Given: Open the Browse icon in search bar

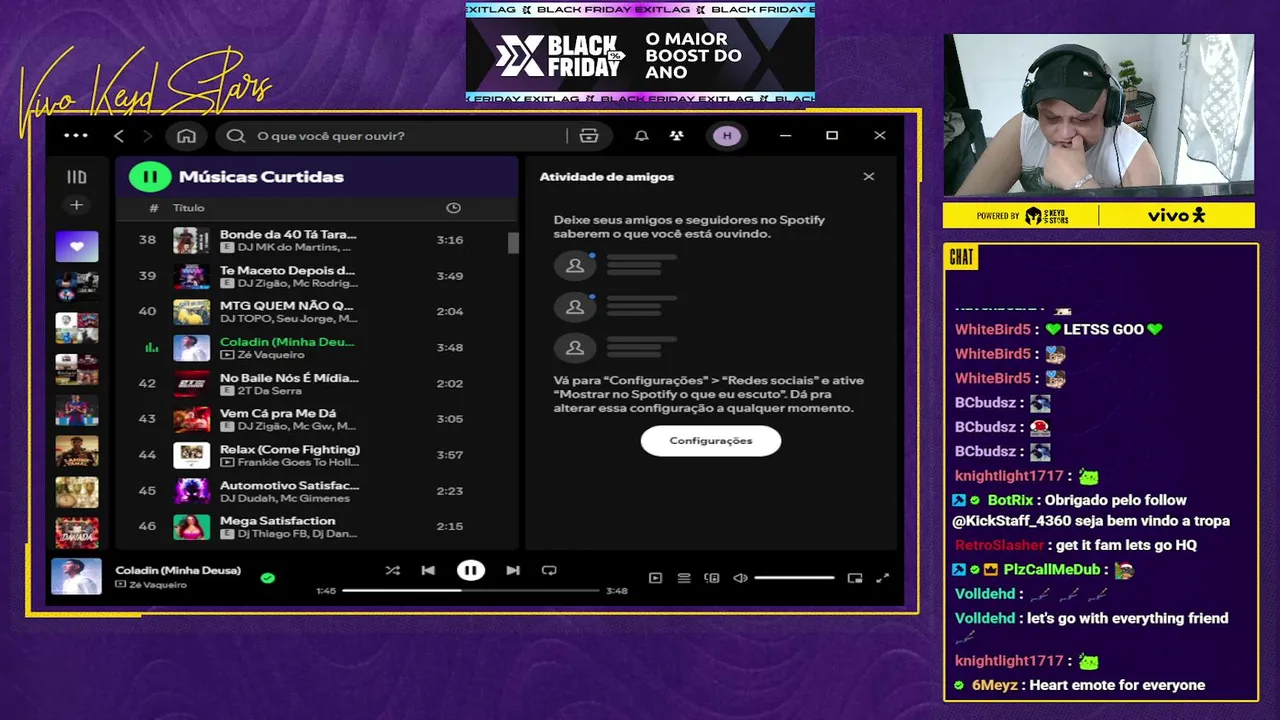Looking at the screenshot, I should coord(589,136).
